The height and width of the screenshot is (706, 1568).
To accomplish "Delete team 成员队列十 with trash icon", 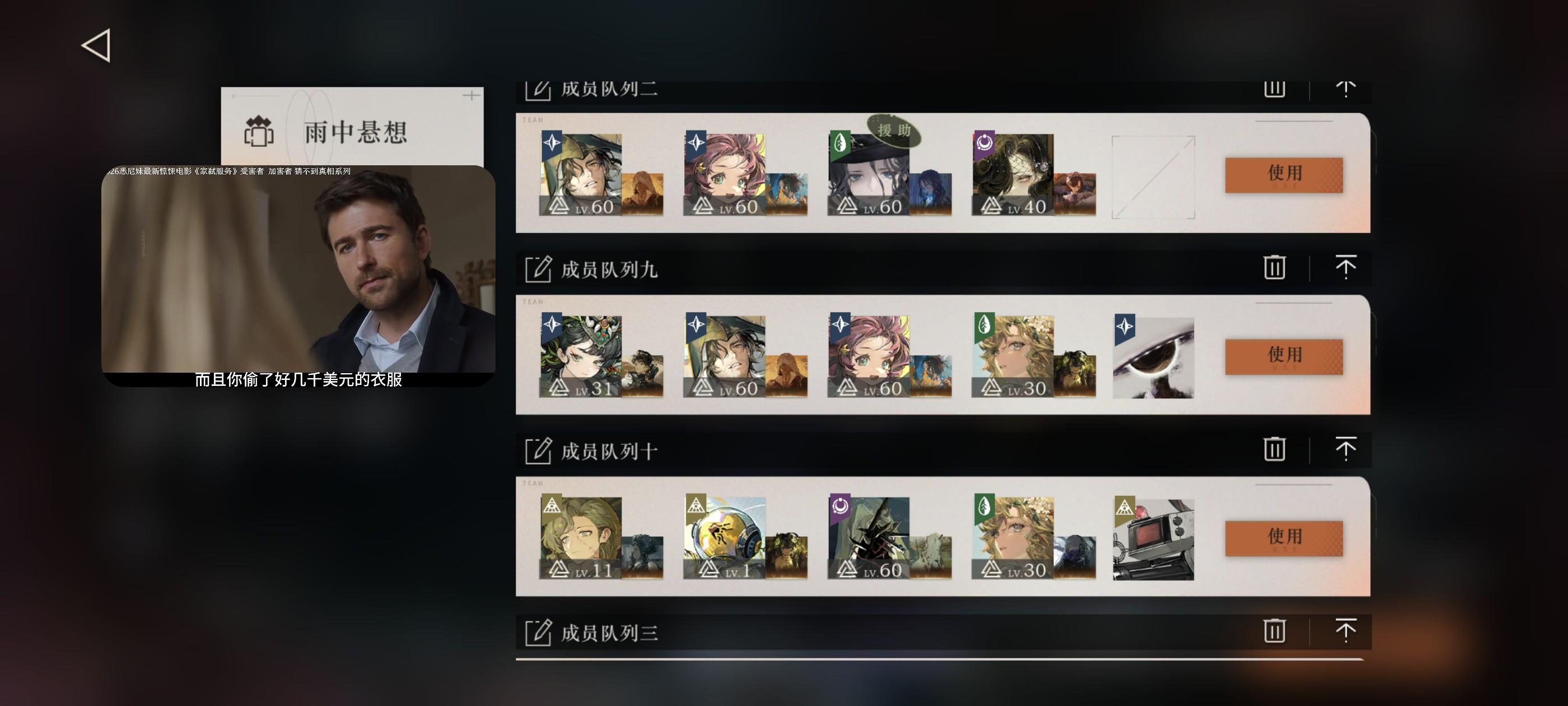I will [1274, 449].
